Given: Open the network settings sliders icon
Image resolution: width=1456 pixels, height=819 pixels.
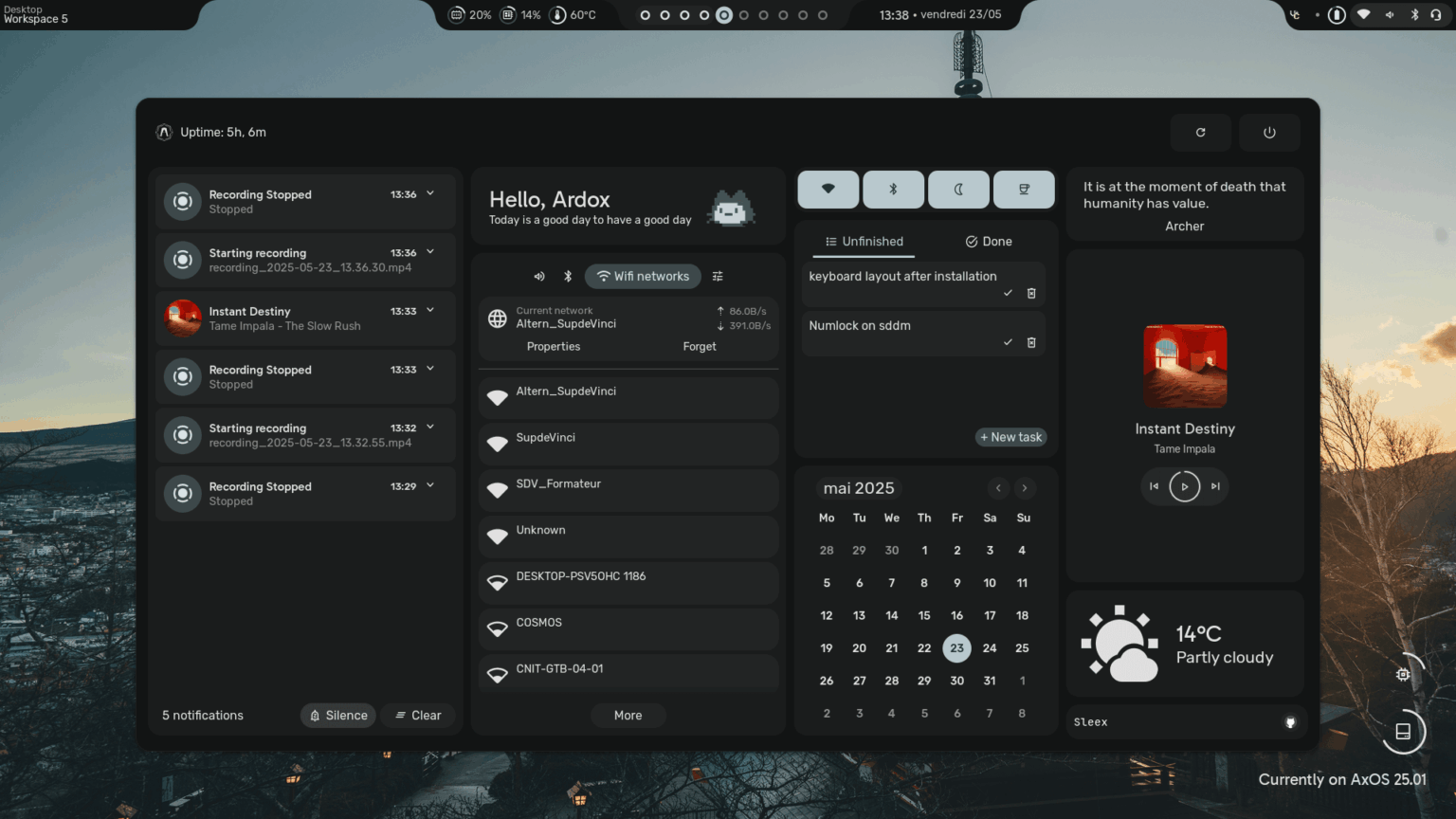Looking at the screenshot, I should click(x=718, y=276).
